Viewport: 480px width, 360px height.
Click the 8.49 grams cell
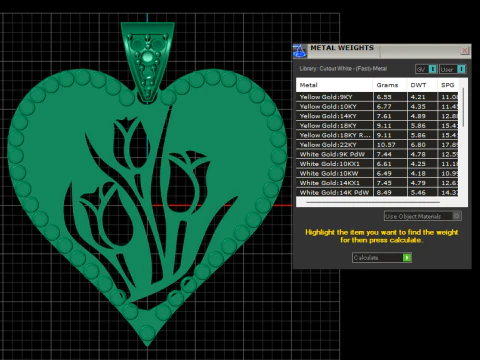pyautogui.click(x=390, y=192)
